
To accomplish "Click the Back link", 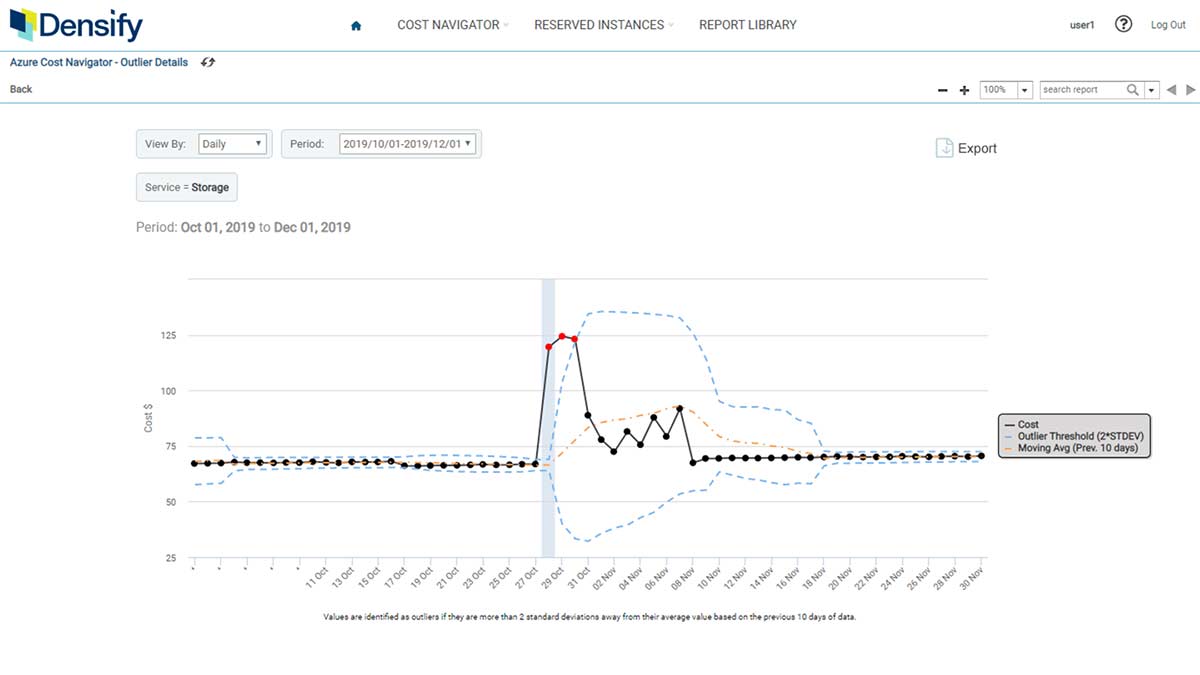I will tap(20, 89).
